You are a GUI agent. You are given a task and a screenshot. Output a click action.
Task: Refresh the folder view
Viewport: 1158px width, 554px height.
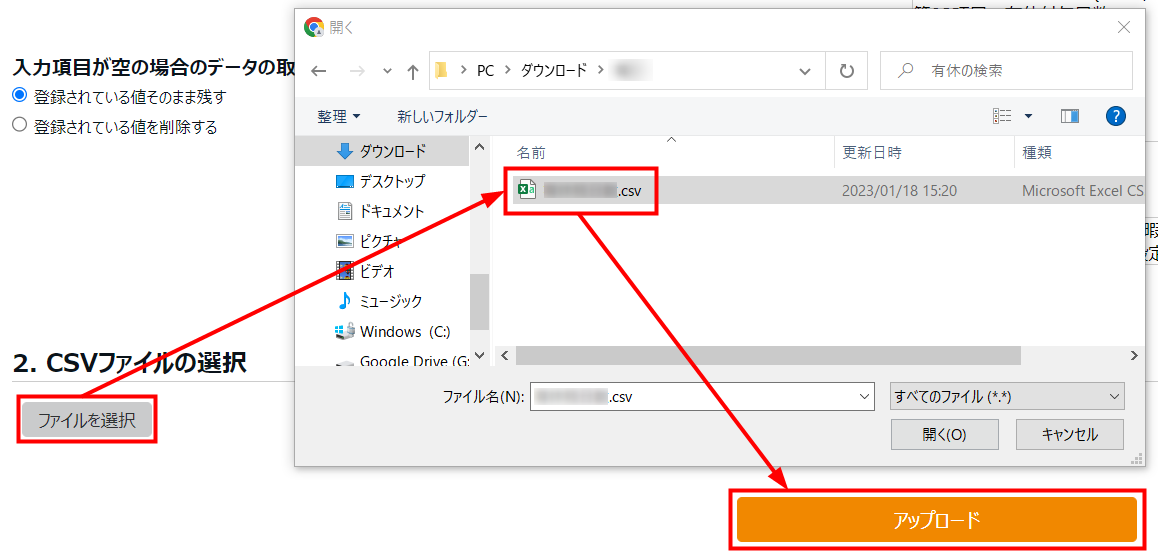coord(847,71)
